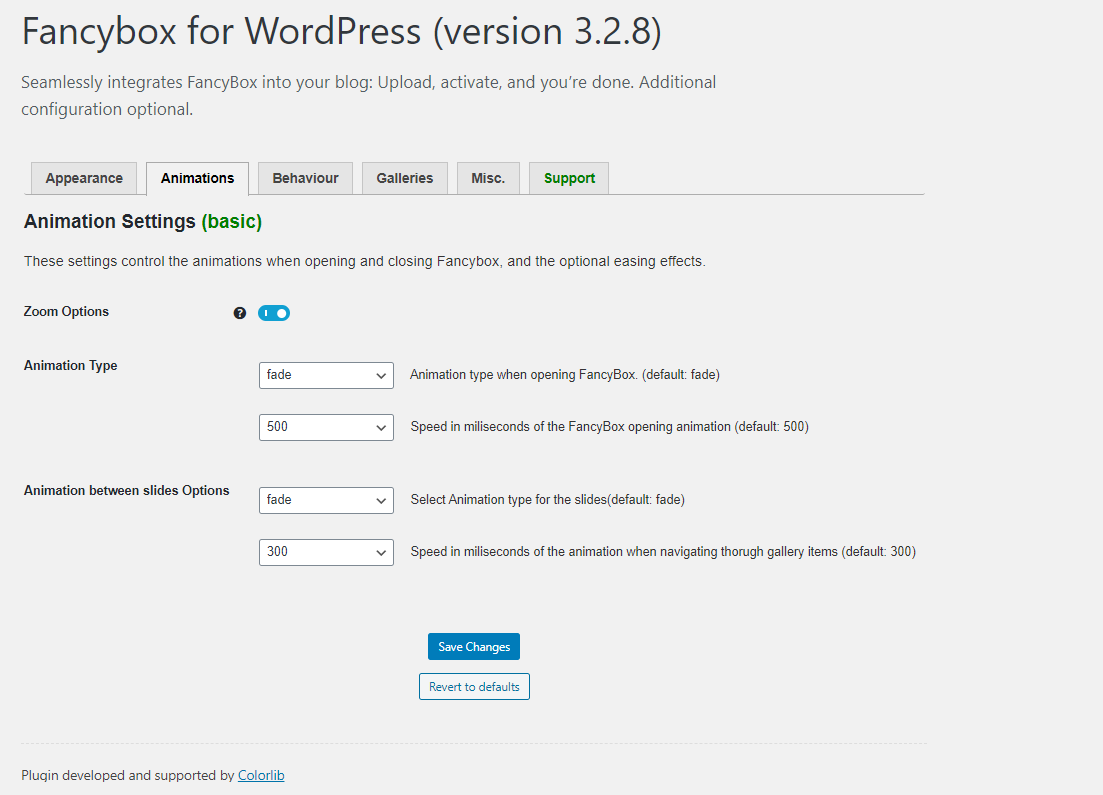Click the Zoom Options label
The height and width of the screenshot is (795, 1103).
point(66,312)
